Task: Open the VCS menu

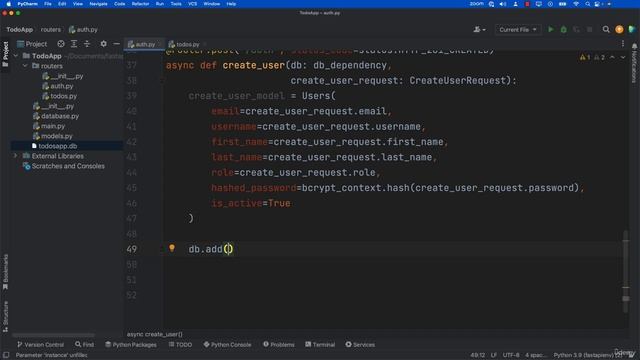Action: point(192,4)
